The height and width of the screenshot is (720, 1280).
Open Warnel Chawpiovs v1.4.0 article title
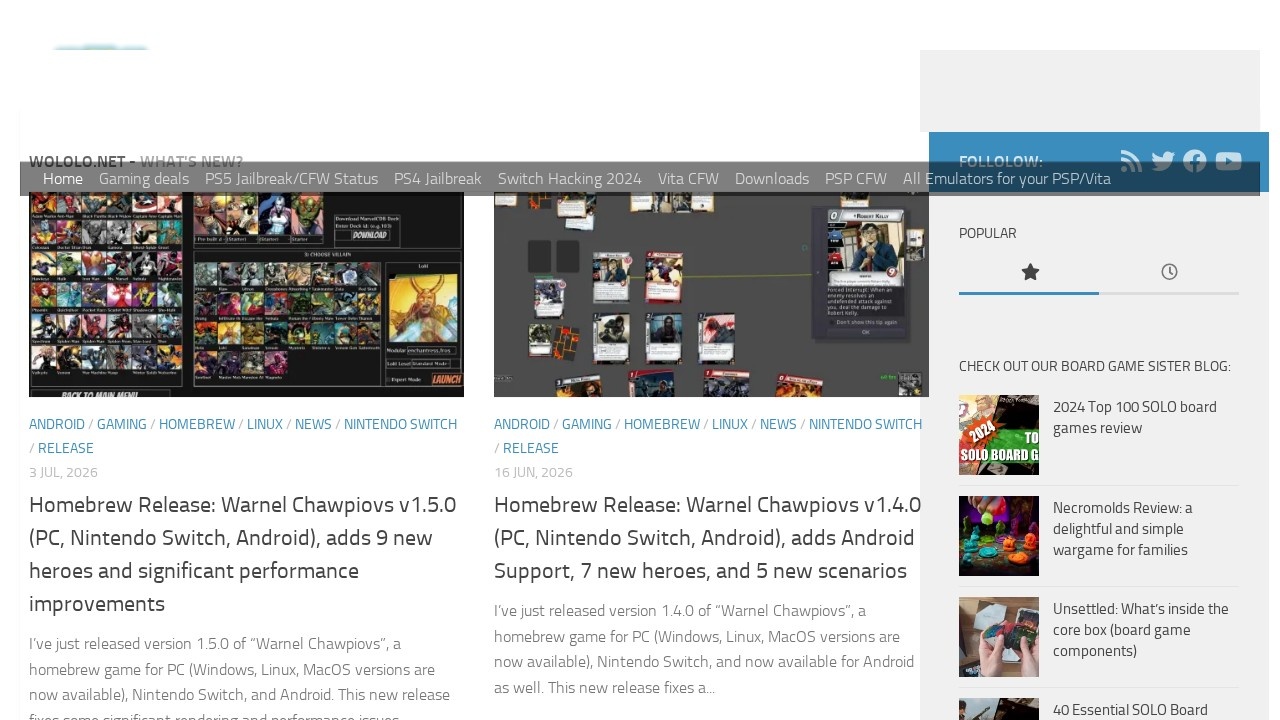tap(708, 538)
